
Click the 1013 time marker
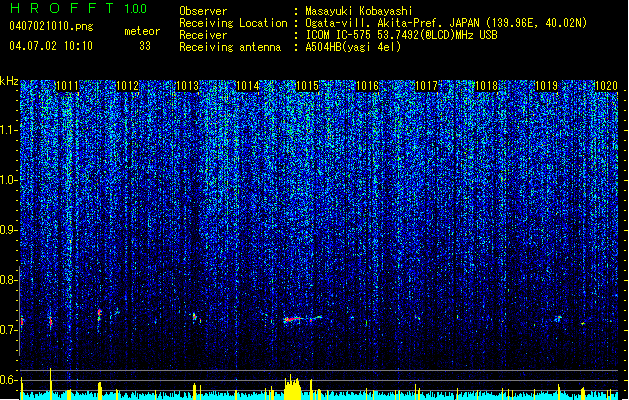187,86
